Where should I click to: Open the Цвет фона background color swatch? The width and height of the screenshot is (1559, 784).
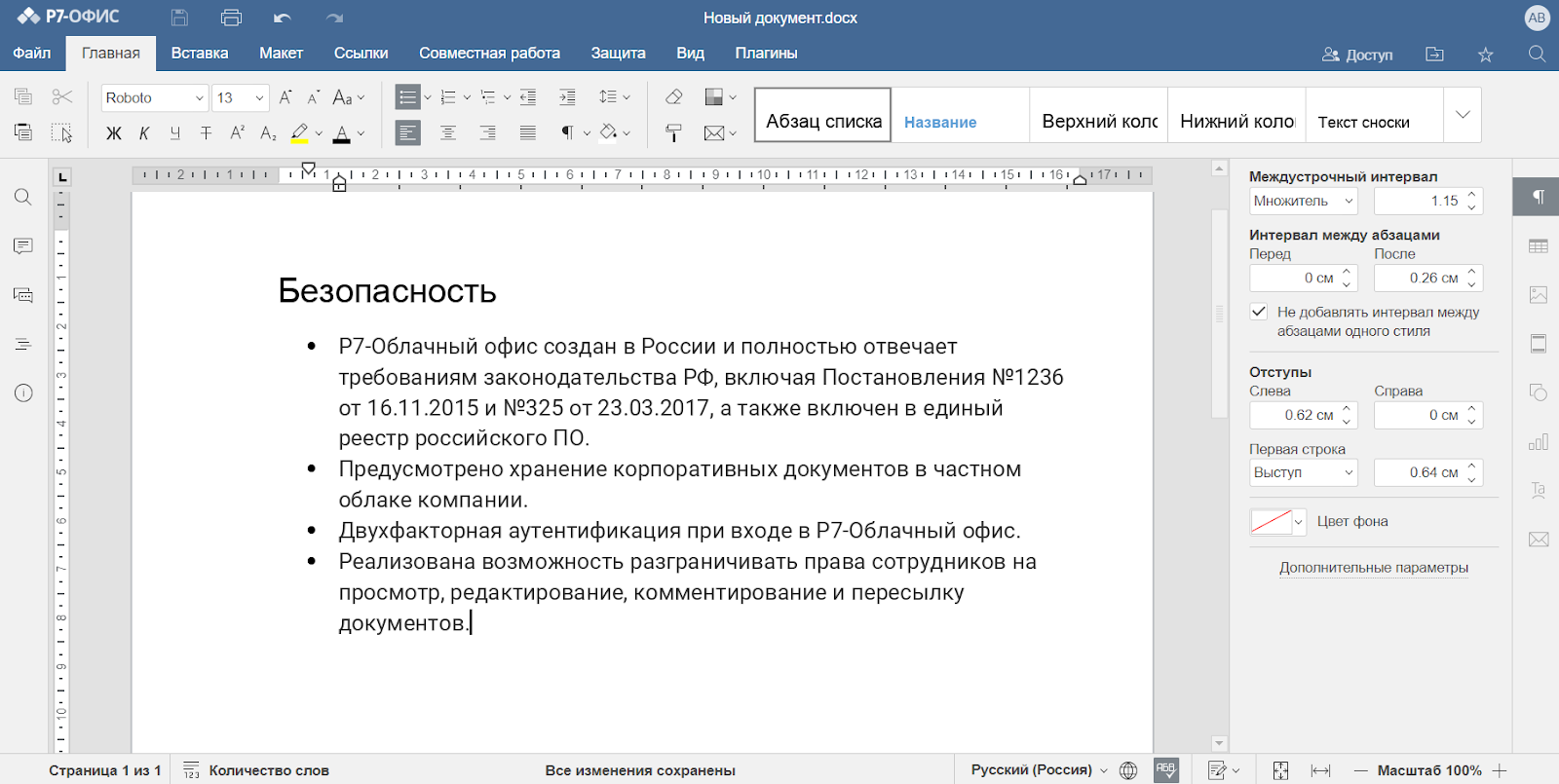[1277, 522]
